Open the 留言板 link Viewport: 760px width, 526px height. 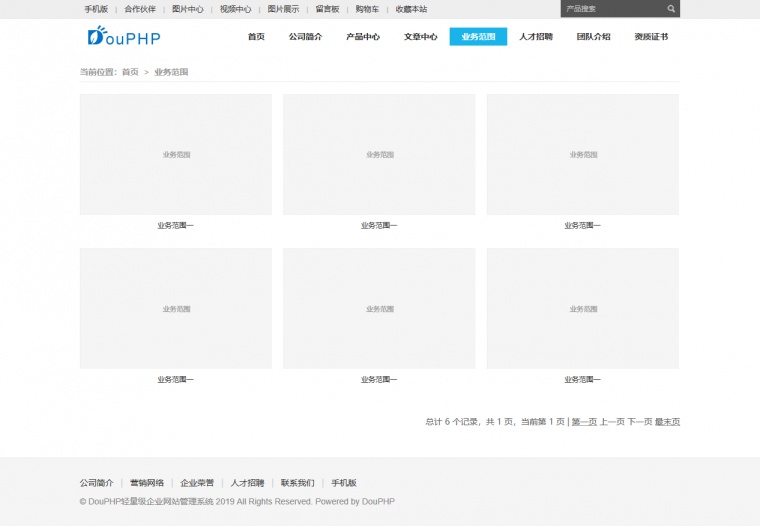pyautogui.click(x=327, y=9)
